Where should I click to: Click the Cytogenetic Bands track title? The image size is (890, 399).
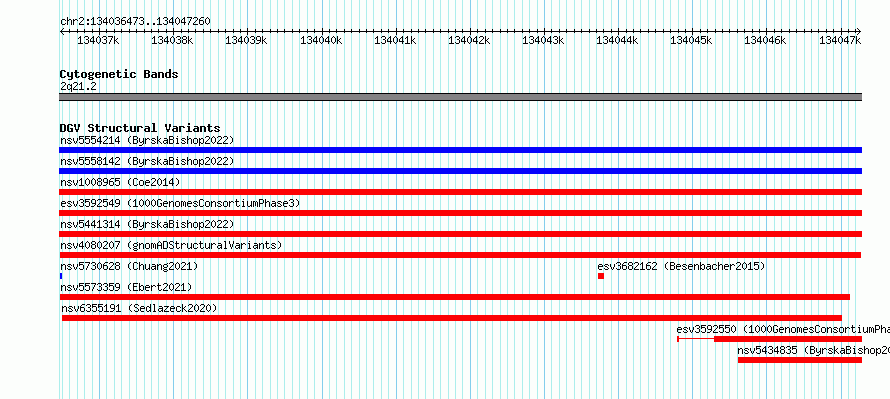(119, 74)
